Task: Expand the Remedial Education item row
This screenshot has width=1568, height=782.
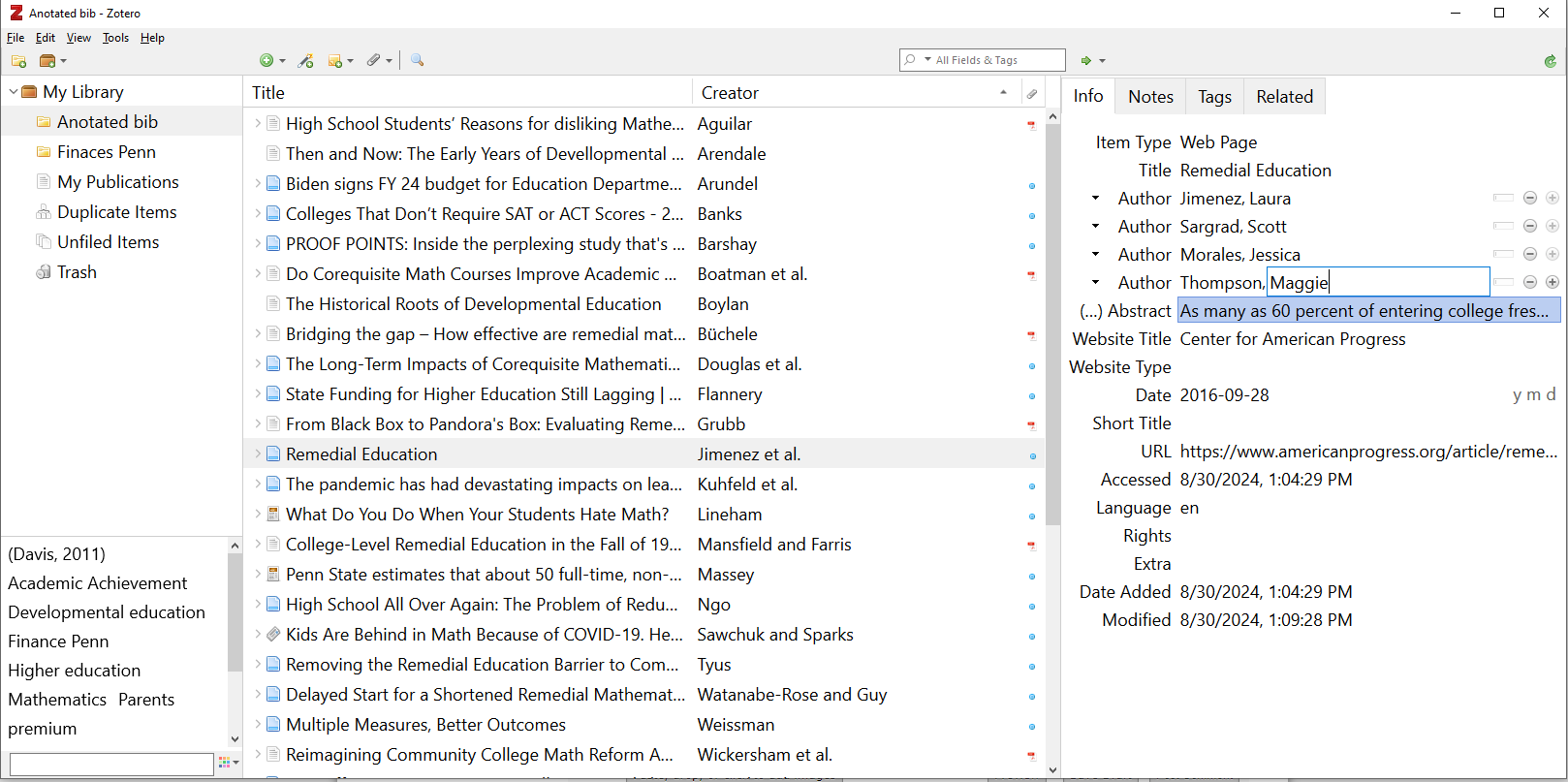Action: [258, 454]
